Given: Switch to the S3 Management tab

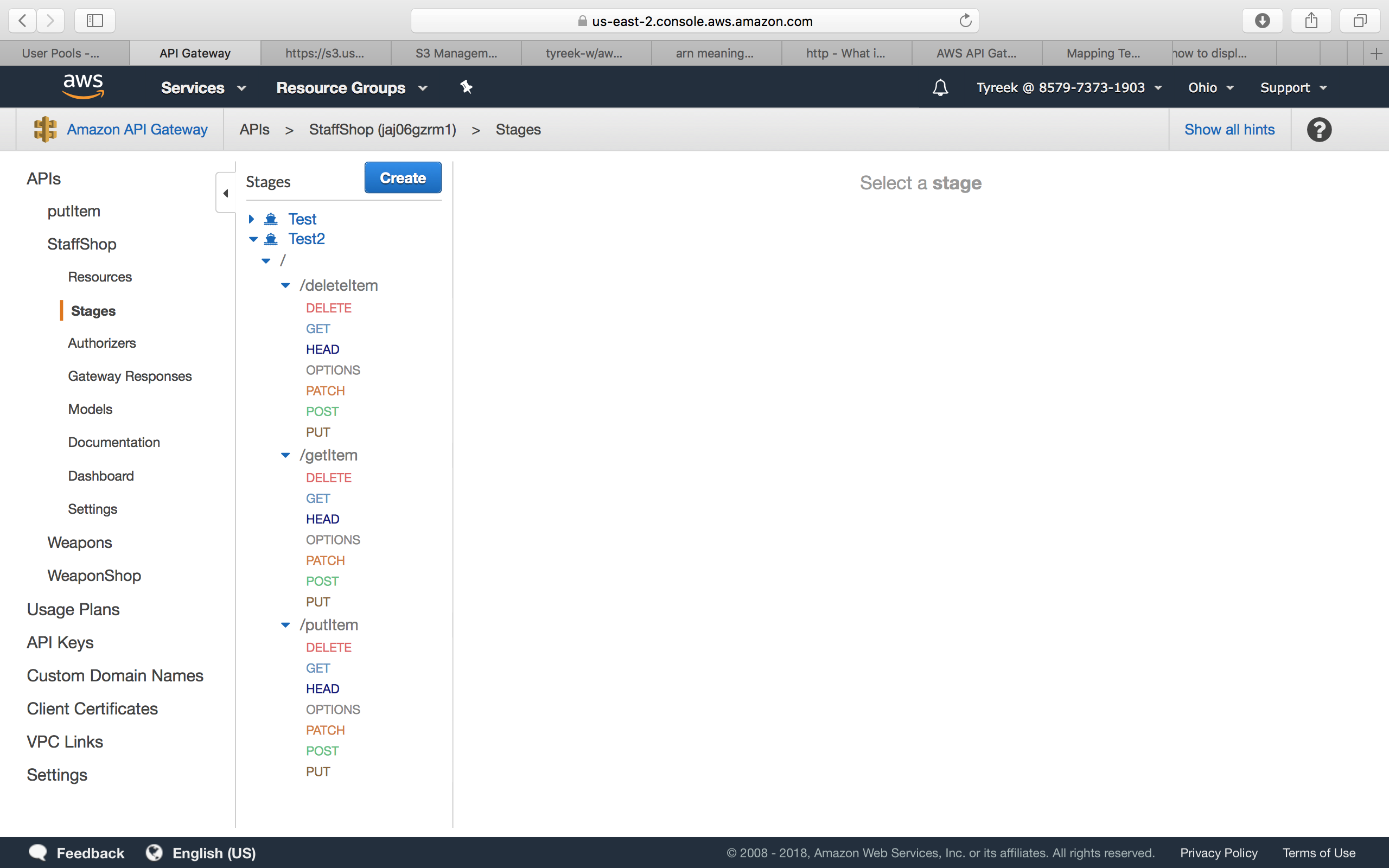Looking at the screenshot, I should 456,53.
